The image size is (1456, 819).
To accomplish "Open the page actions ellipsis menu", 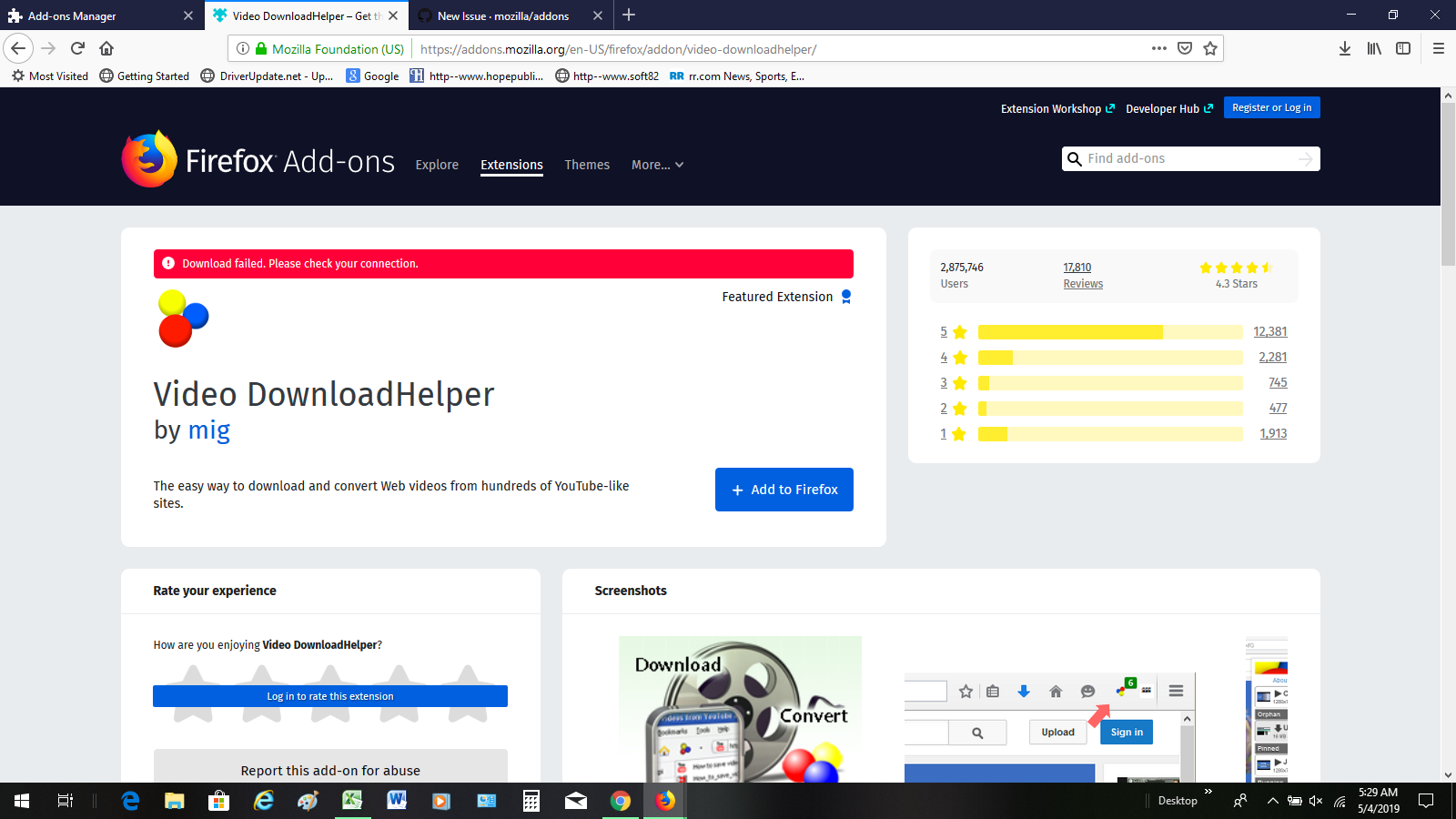I will point(1158,48).
